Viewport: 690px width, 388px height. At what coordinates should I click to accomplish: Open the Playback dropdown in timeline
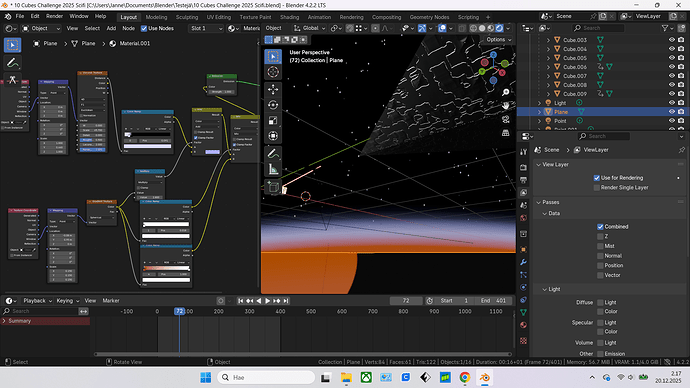click(x=37, y=301)
